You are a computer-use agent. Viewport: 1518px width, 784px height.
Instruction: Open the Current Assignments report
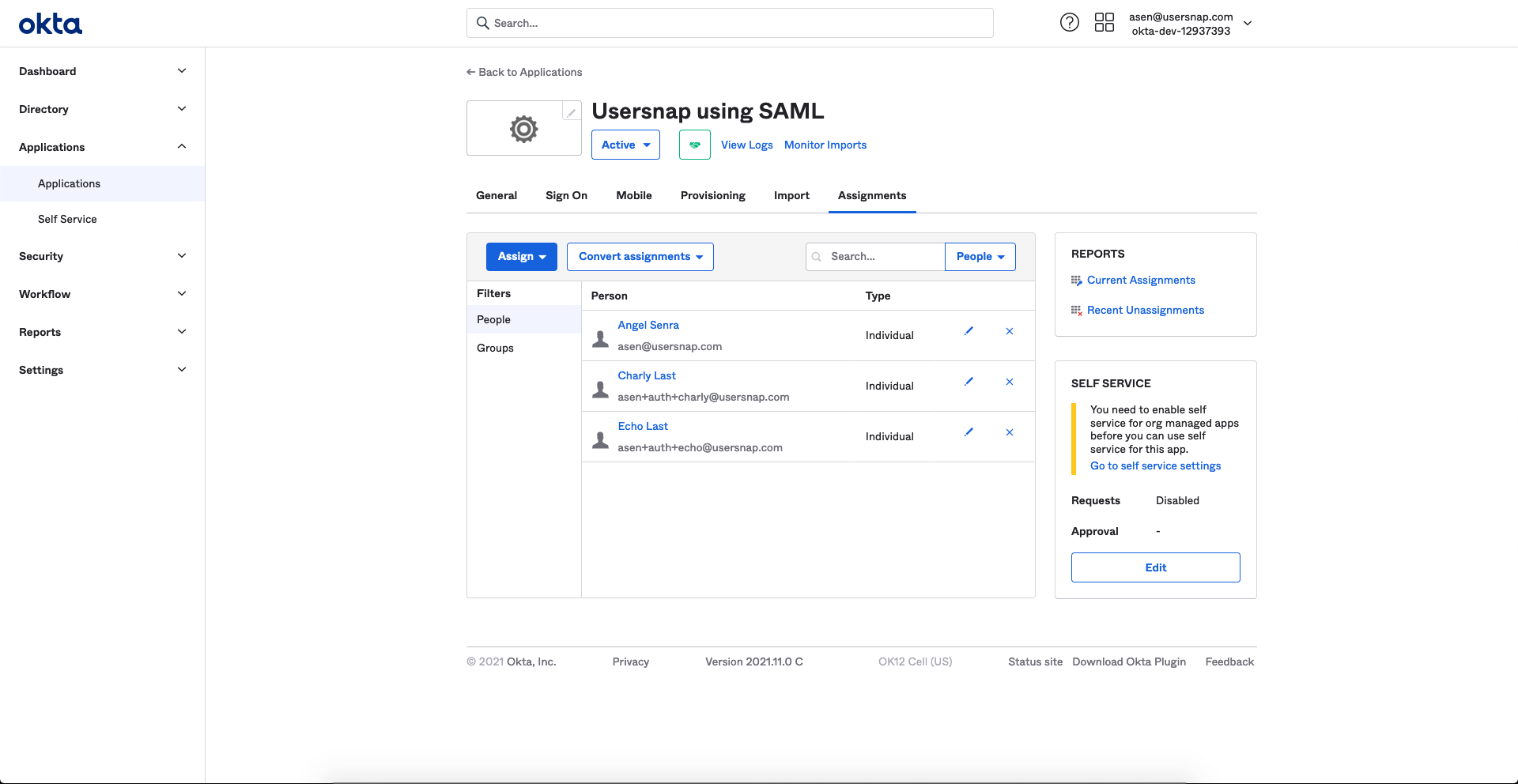coord(1141,281)
